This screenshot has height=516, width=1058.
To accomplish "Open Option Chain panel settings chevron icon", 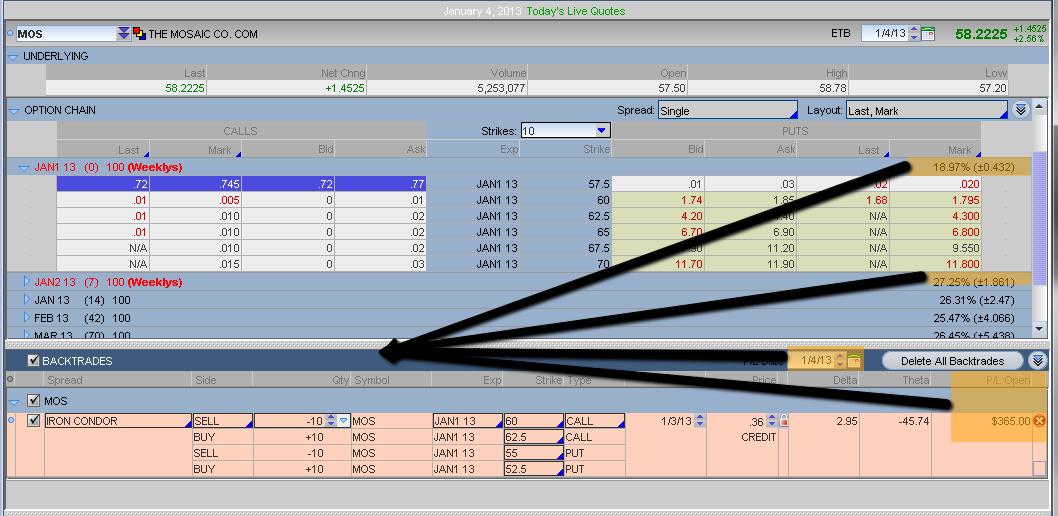I will [x=1020, y=110].
